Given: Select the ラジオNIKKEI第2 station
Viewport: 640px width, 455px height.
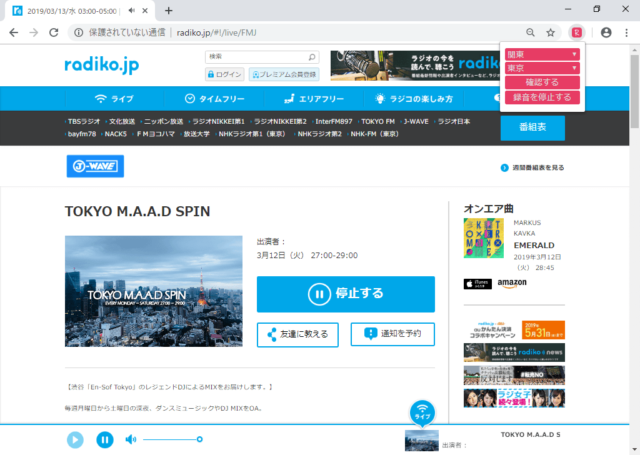Looking at the screenshot, I should click(280, 122).
